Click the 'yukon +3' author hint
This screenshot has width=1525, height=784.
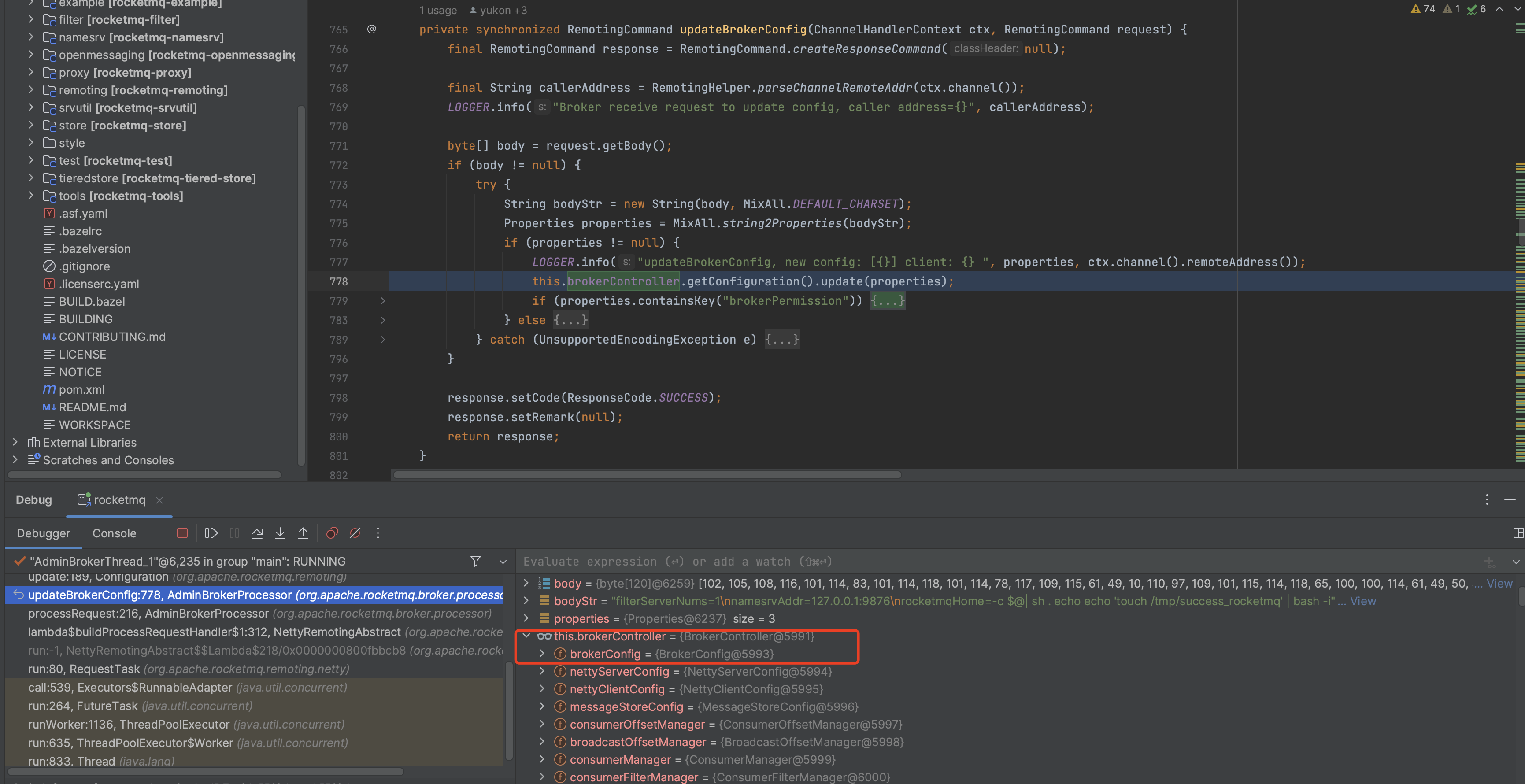[498, 10]
